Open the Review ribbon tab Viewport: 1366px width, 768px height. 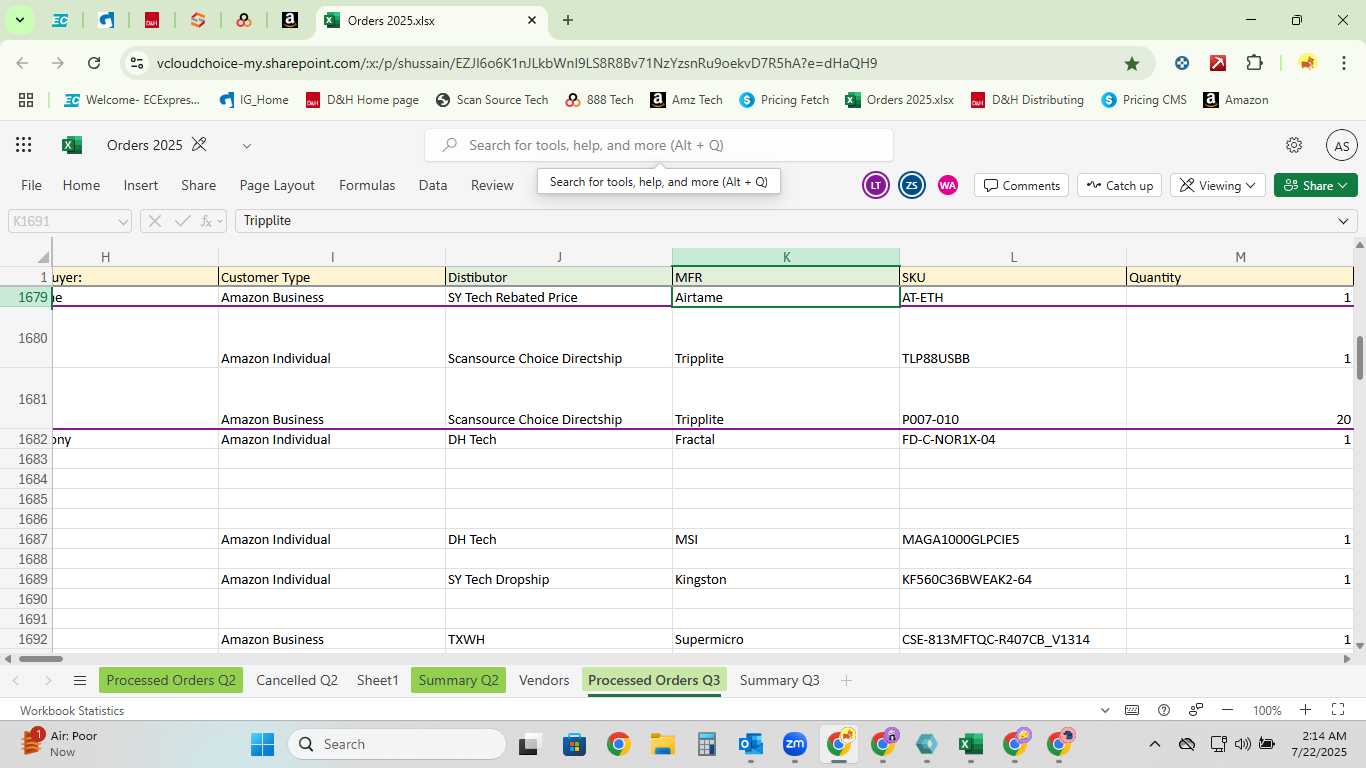[x=492, y=185]
